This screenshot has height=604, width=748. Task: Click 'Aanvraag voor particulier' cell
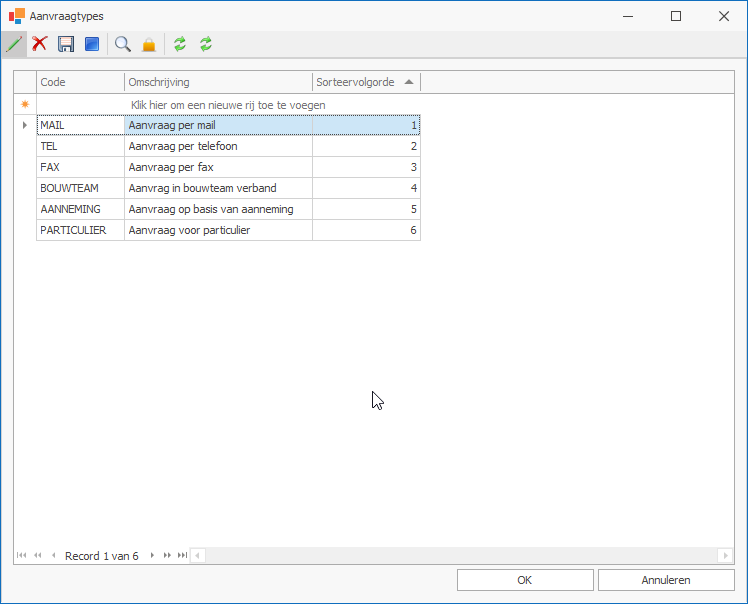[218, 230]
